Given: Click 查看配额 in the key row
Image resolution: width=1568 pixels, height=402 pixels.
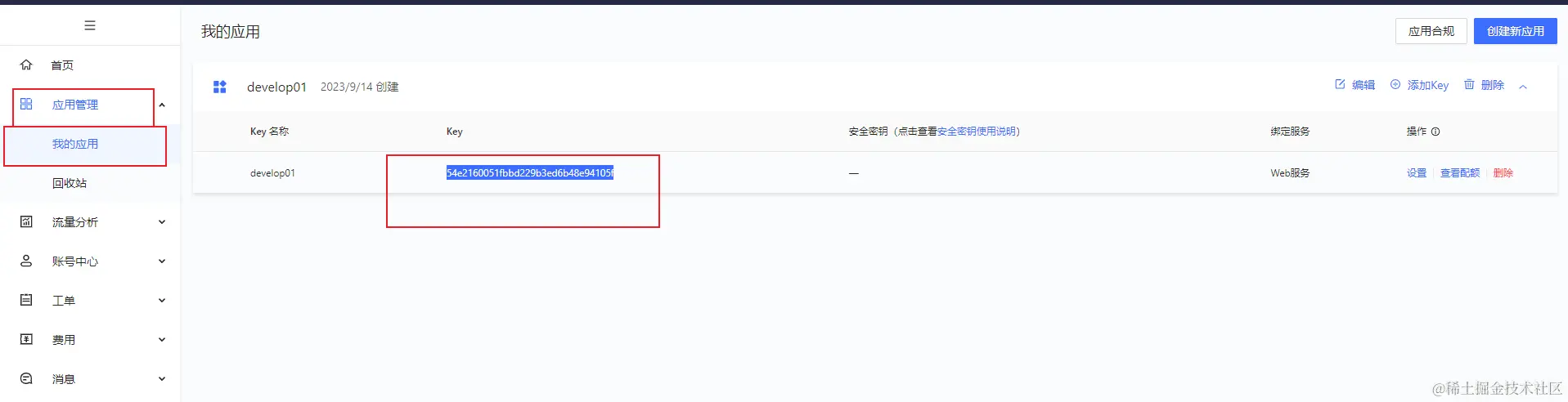Looking at the screenshot, I should pos(1460,173).
